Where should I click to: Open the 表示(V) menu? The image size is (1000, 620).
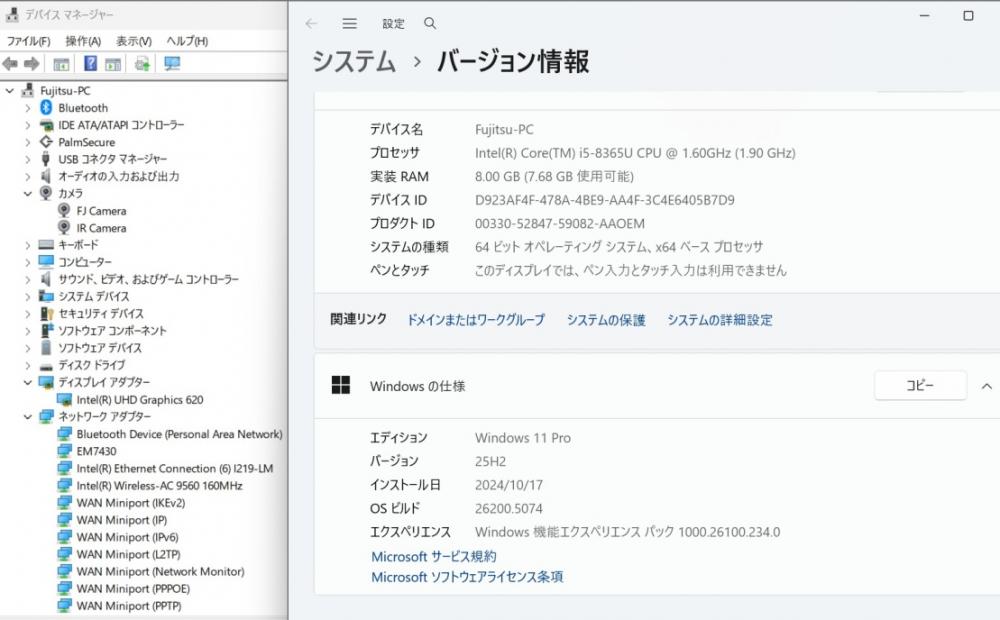click(133, 41)
